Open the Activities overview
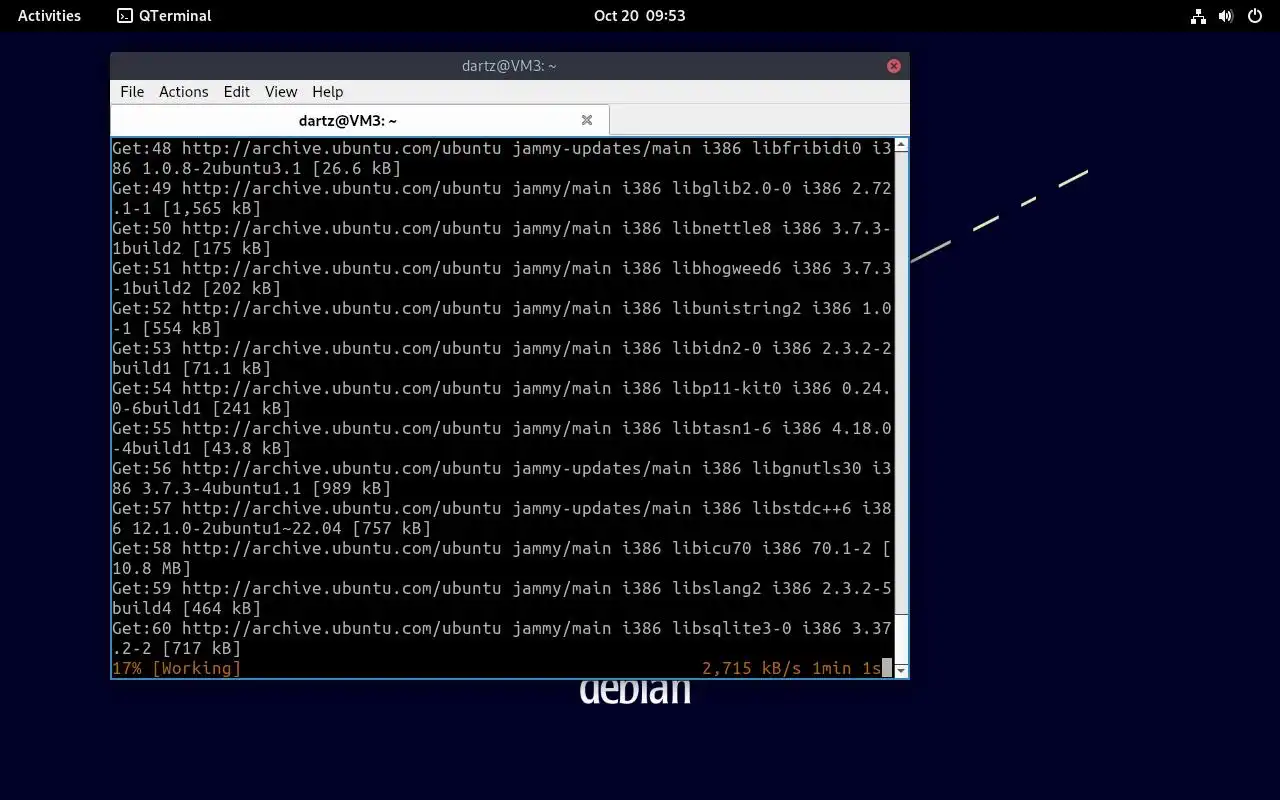 point(49,15)
